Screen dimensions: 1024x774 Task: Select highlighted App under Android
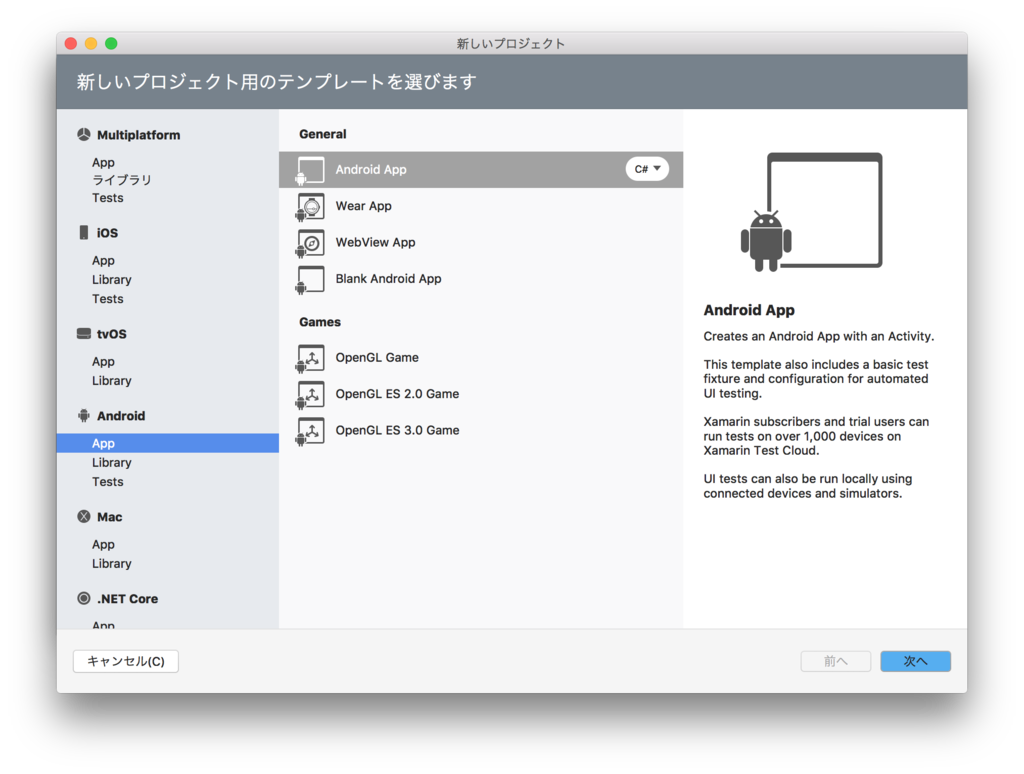coord(168,443)
